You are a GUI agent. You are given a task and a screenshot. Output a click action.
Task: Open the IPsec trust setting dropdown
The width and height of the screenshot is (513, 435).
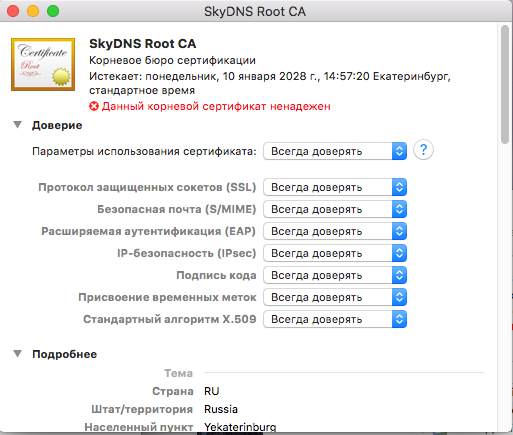coord(335,253)
